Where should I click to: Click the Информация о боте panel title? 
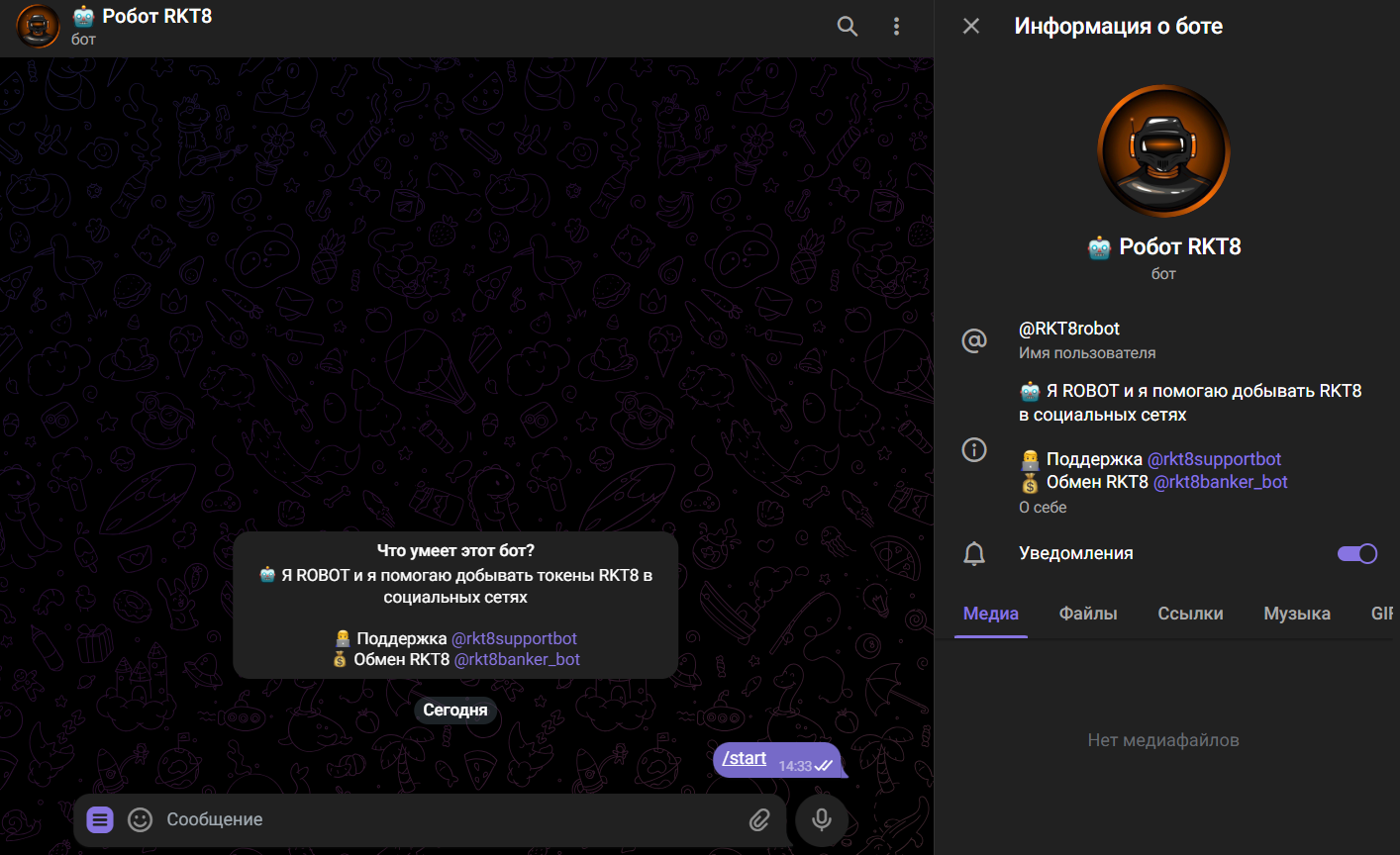pyautogui.click(x=1118, y=27)
